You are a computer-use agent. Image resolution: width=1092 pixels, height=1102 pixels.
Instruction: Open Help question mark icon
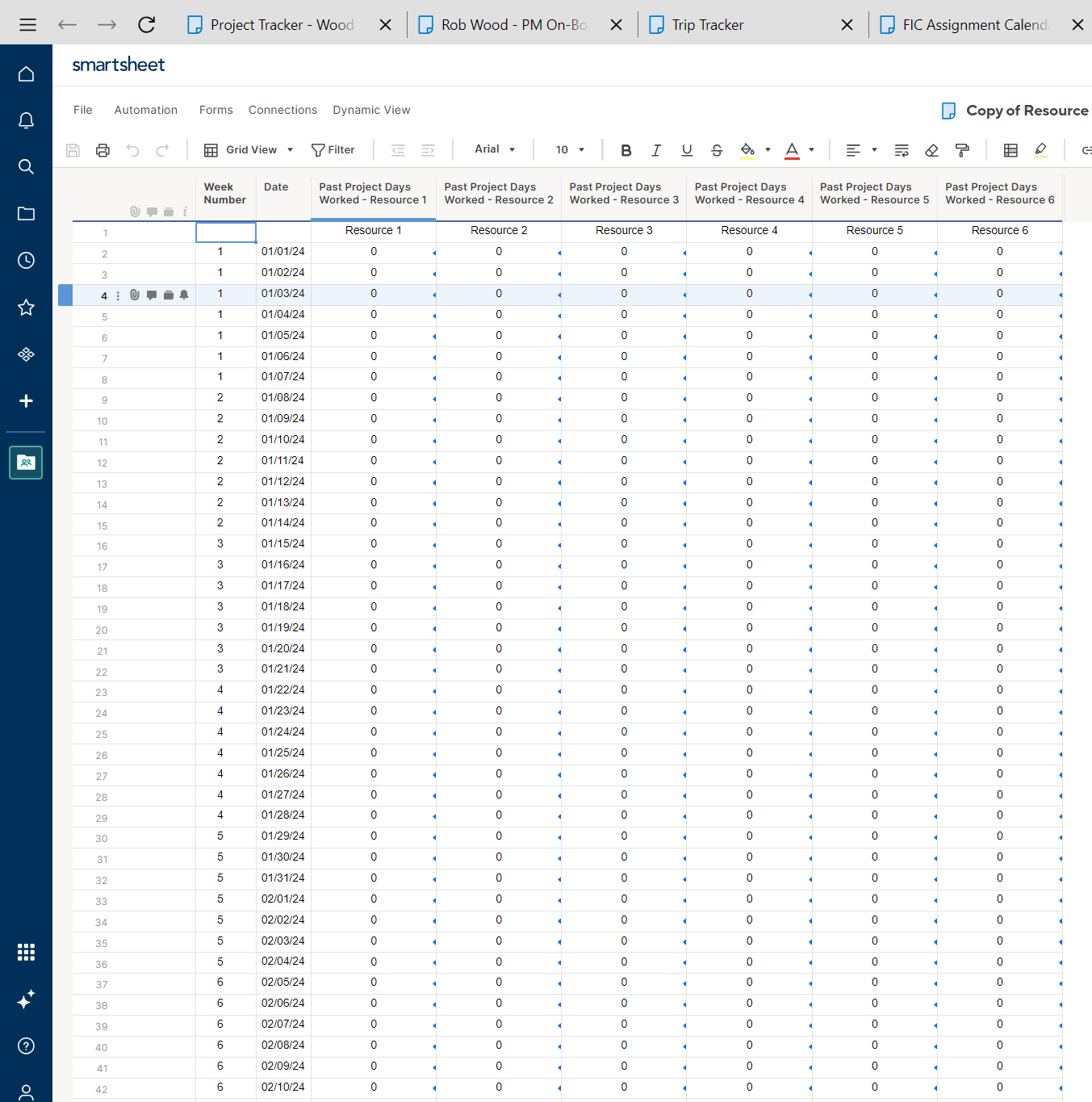pyautogui.click(x=26, y=1046)
